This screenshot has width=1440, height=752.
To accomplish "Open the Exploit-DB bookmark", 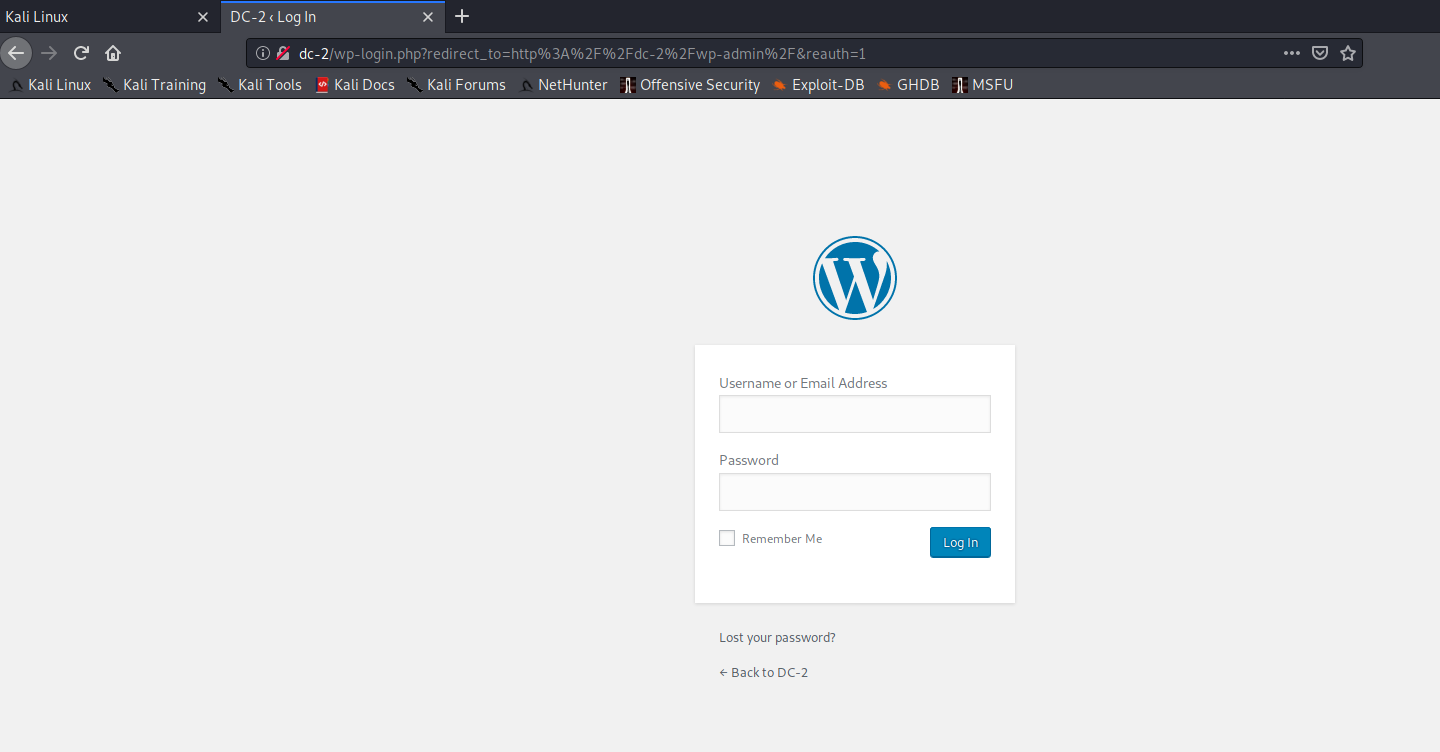I will tap(818, 85).
